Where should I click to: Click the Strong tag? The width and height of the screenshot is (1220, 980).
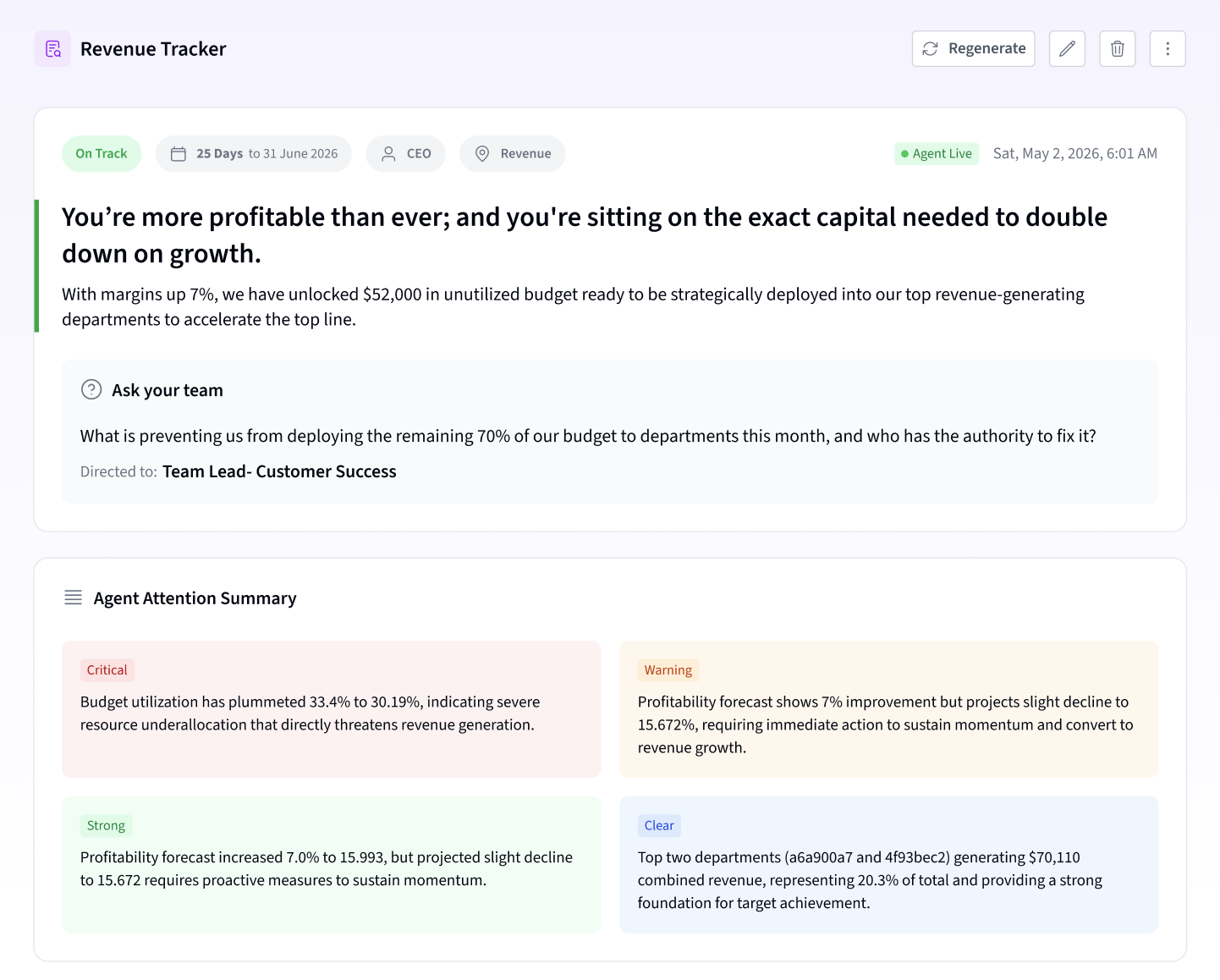click(x=106, y=826)
